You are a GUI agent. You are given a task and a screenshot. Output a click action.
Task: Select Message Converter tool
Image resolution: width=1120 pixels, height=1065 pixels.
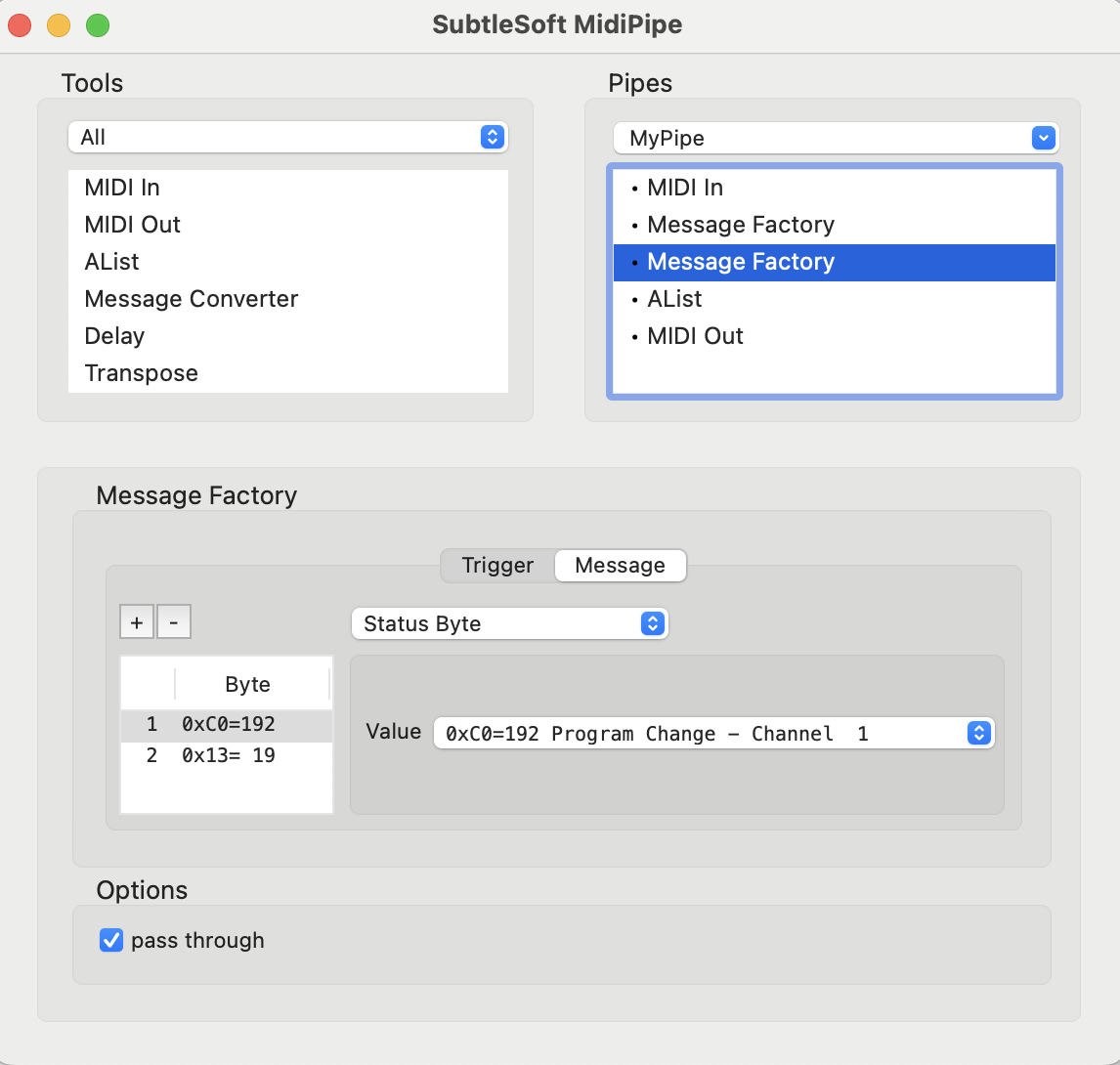tap(192, 299)
